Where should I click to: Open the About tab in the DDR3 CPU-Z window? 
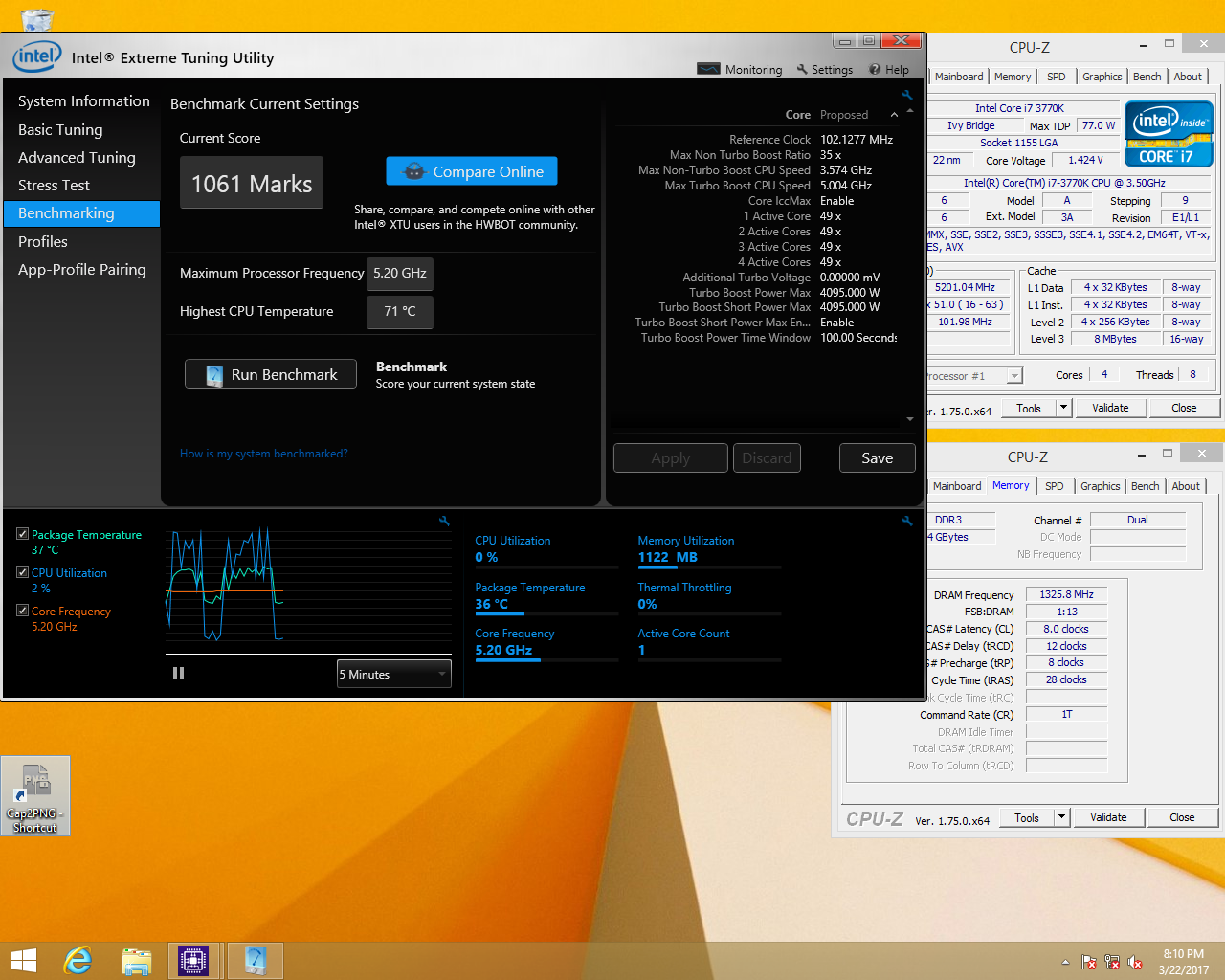click(x=1187, y=486)
